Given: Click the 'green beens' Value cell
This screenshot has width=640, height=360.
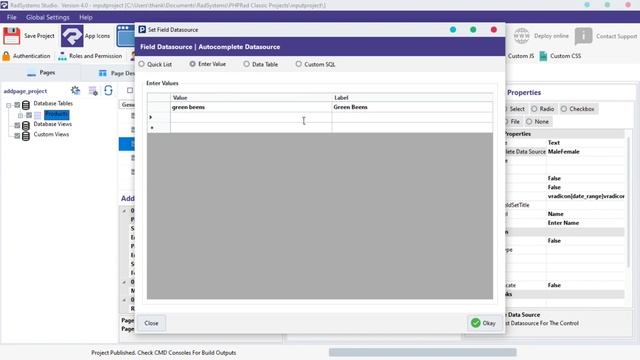Looking at the screenshot, I should click(x=251, y=107).
